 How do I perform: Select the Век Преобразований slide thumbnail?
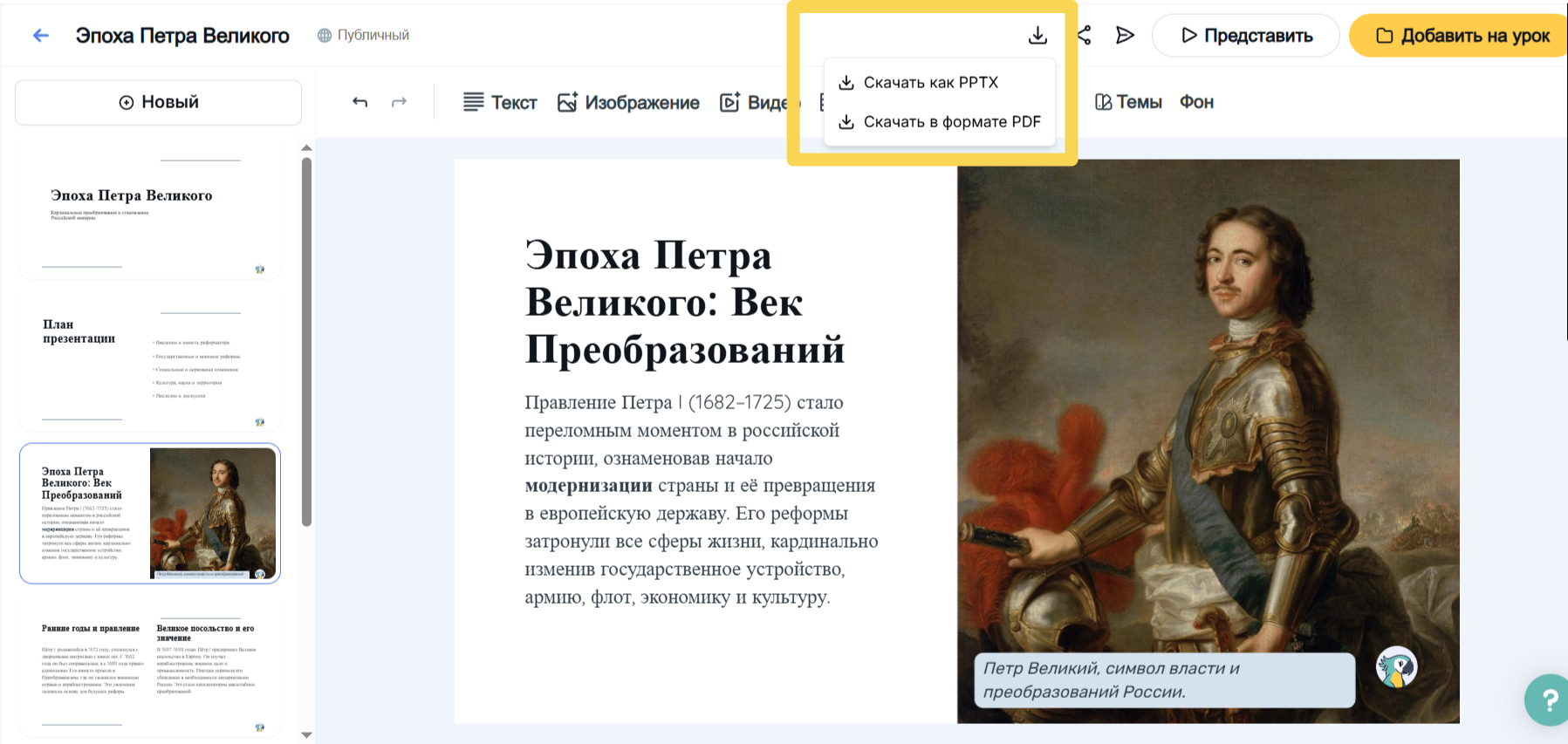[x=150, y=514]
